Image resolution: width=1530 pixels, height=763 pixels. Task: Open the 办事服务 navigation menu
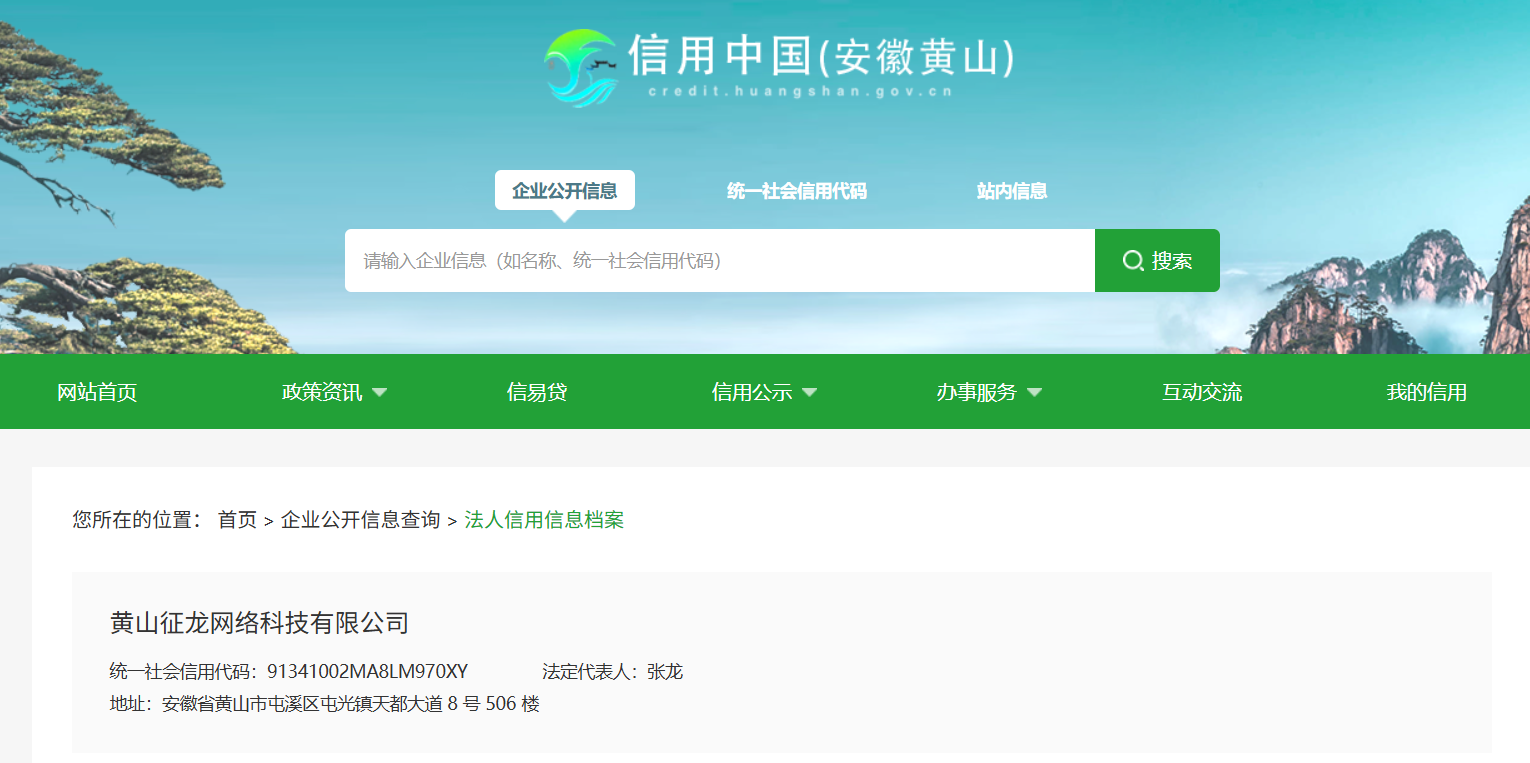click(977, 392)
